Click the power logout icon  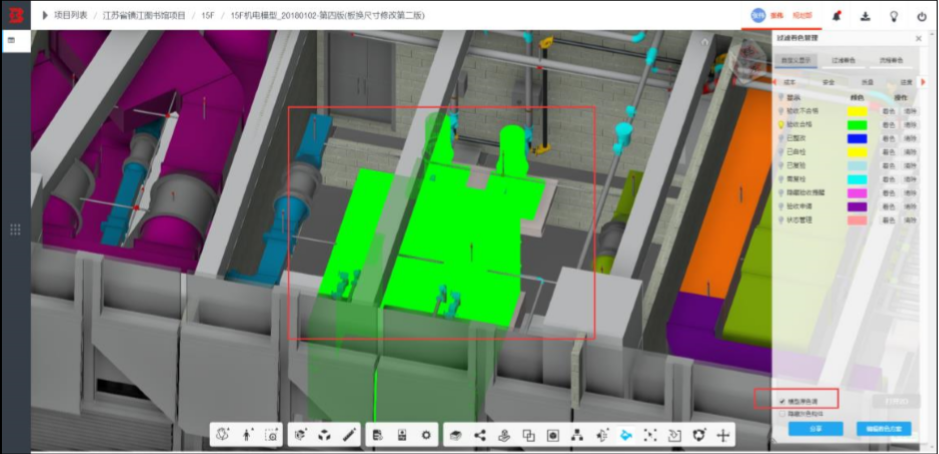[x=922, y=16]
